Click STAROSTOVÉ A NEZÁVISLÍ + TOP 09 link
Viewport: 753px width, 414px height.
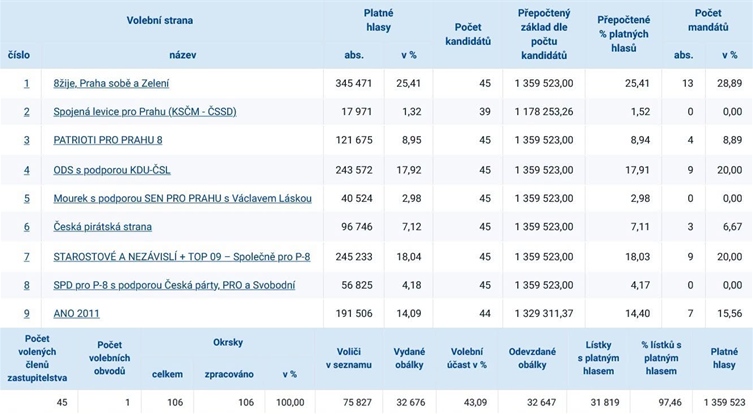(182, 257)
